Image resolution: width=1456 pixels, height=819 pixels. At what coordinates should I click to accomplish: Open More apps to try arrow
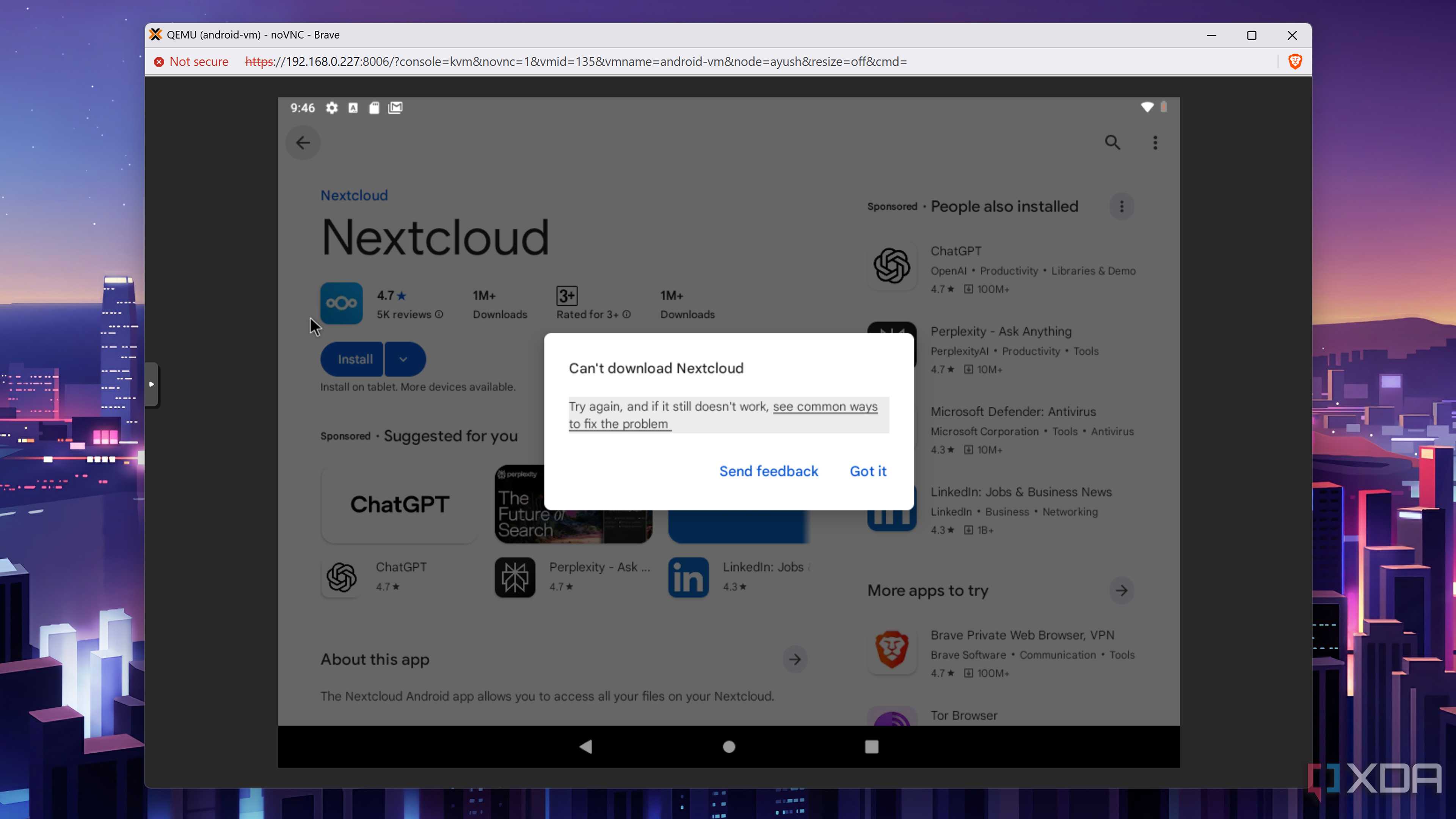point(1122,591)
